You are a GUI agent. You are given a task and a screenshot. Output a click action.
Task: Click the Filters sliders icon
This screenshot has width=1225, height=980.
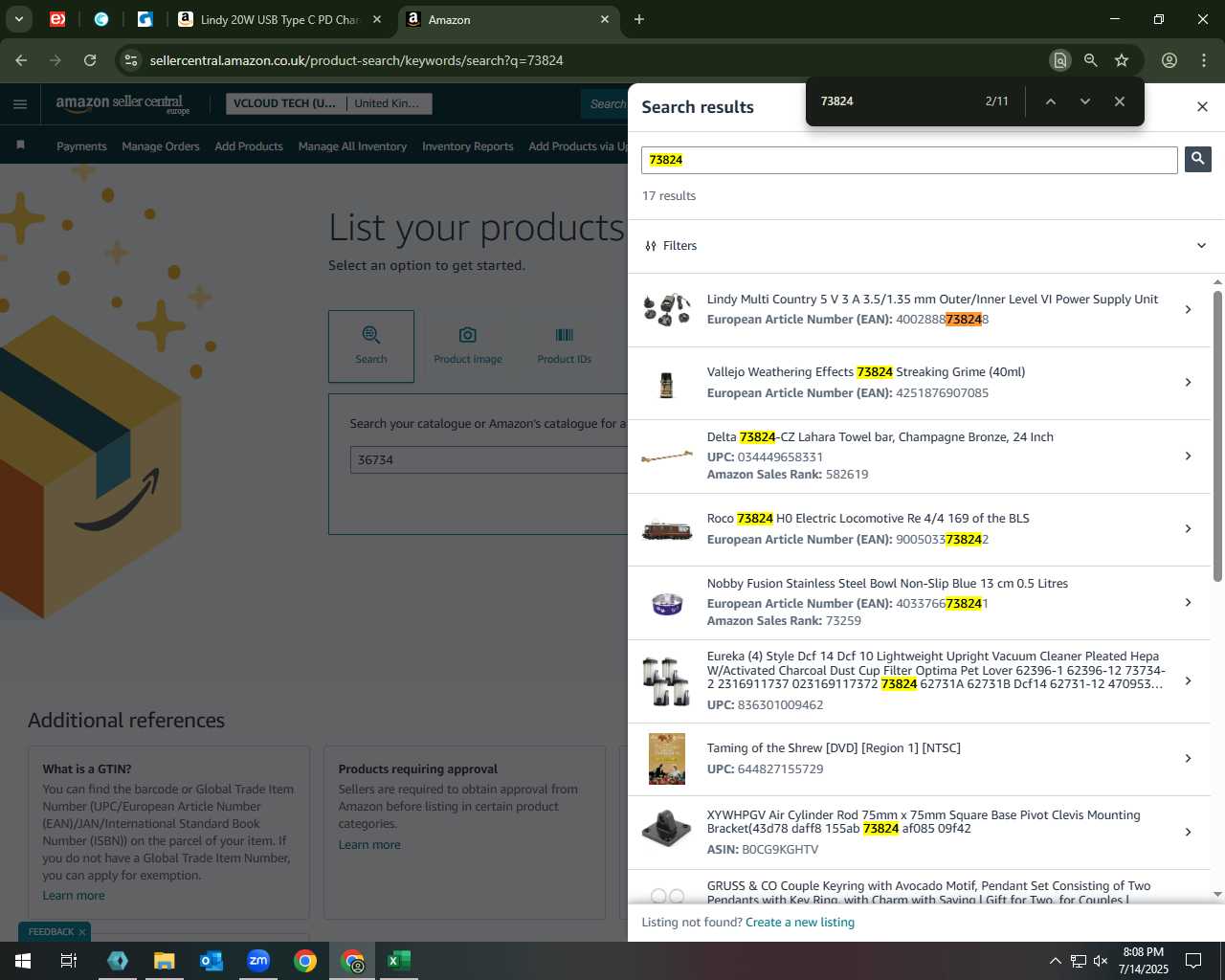click(651, 246)
